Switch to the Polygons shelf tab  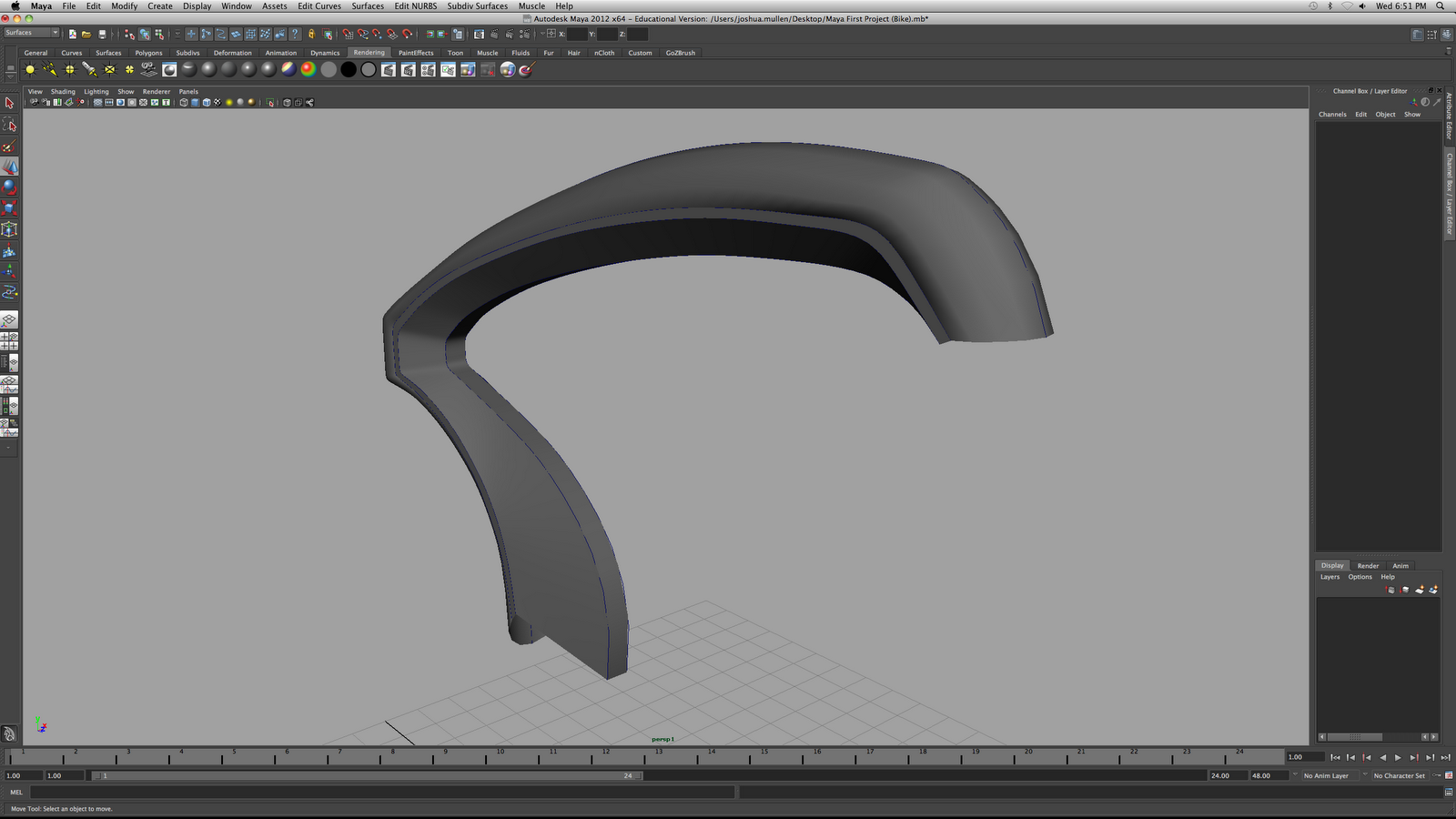[148, 53]
